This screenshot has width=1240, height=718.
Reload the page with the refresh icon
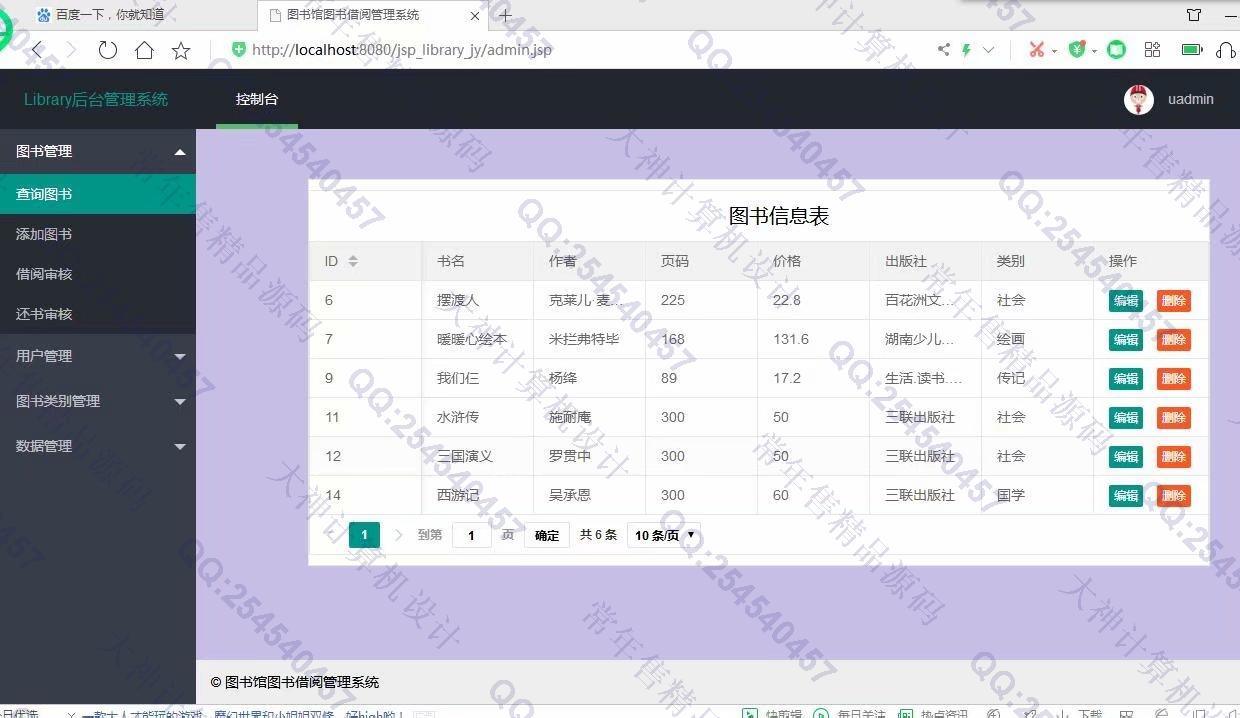pyautogui.click(x=107, y=50)
